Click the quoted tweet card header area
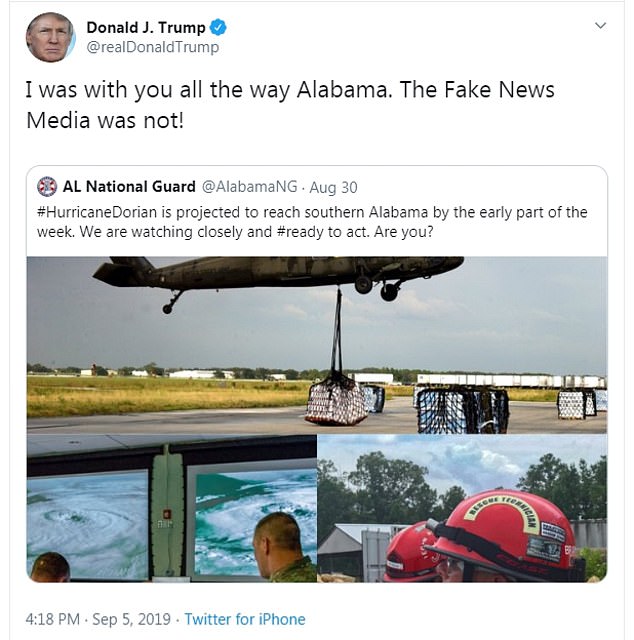 [x=317, y=187]
